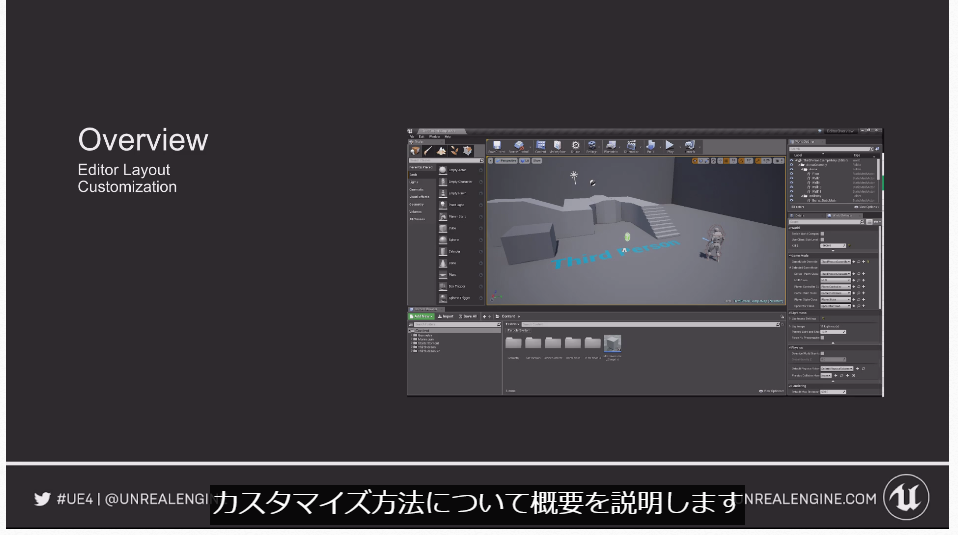Click Content path breadcrumb in Content Browser
Viewport: 958px width, 535px height.
[508, 316]
